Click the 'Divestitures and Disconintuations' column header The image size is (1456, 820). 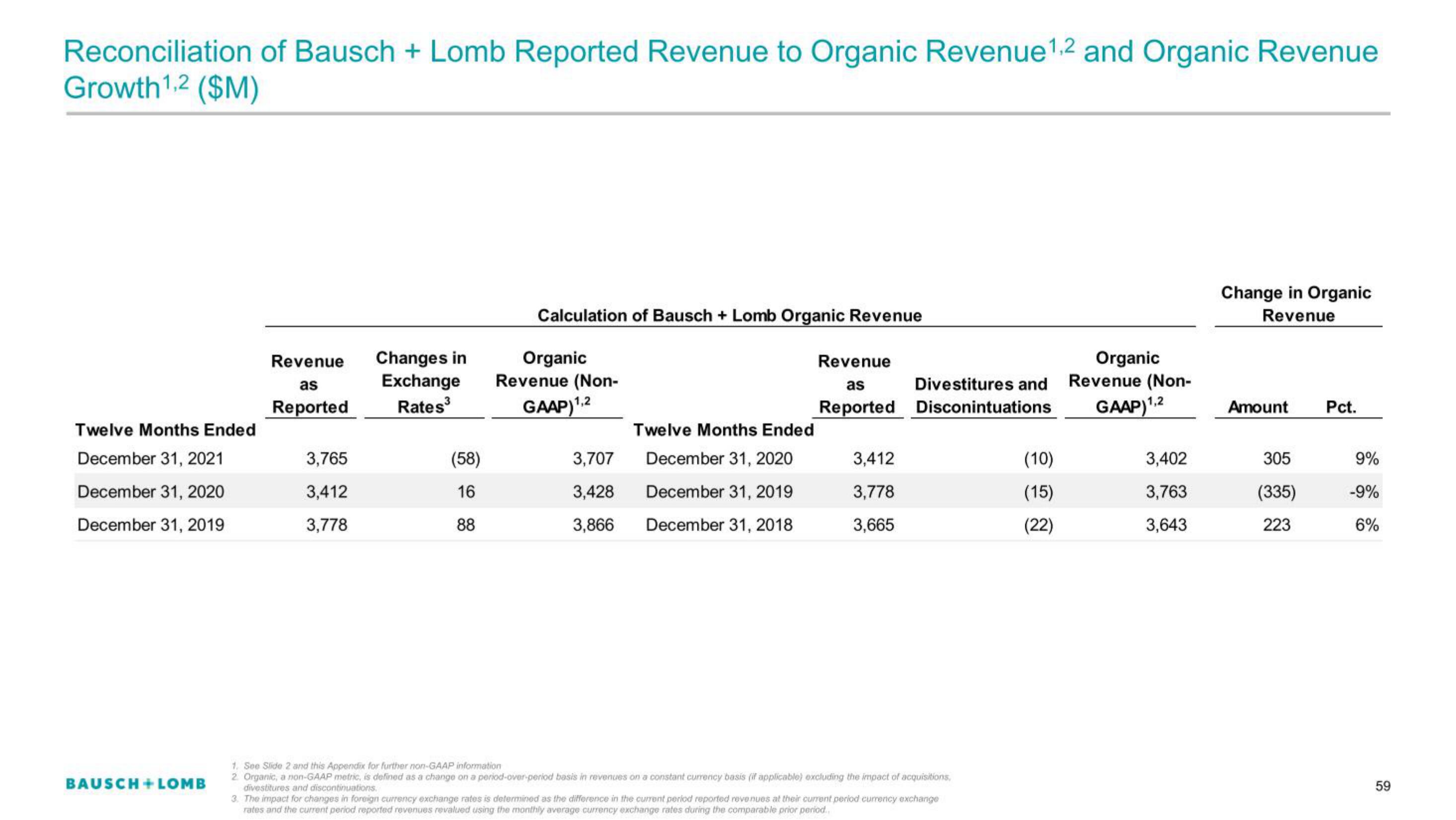(x=983, y=395)
